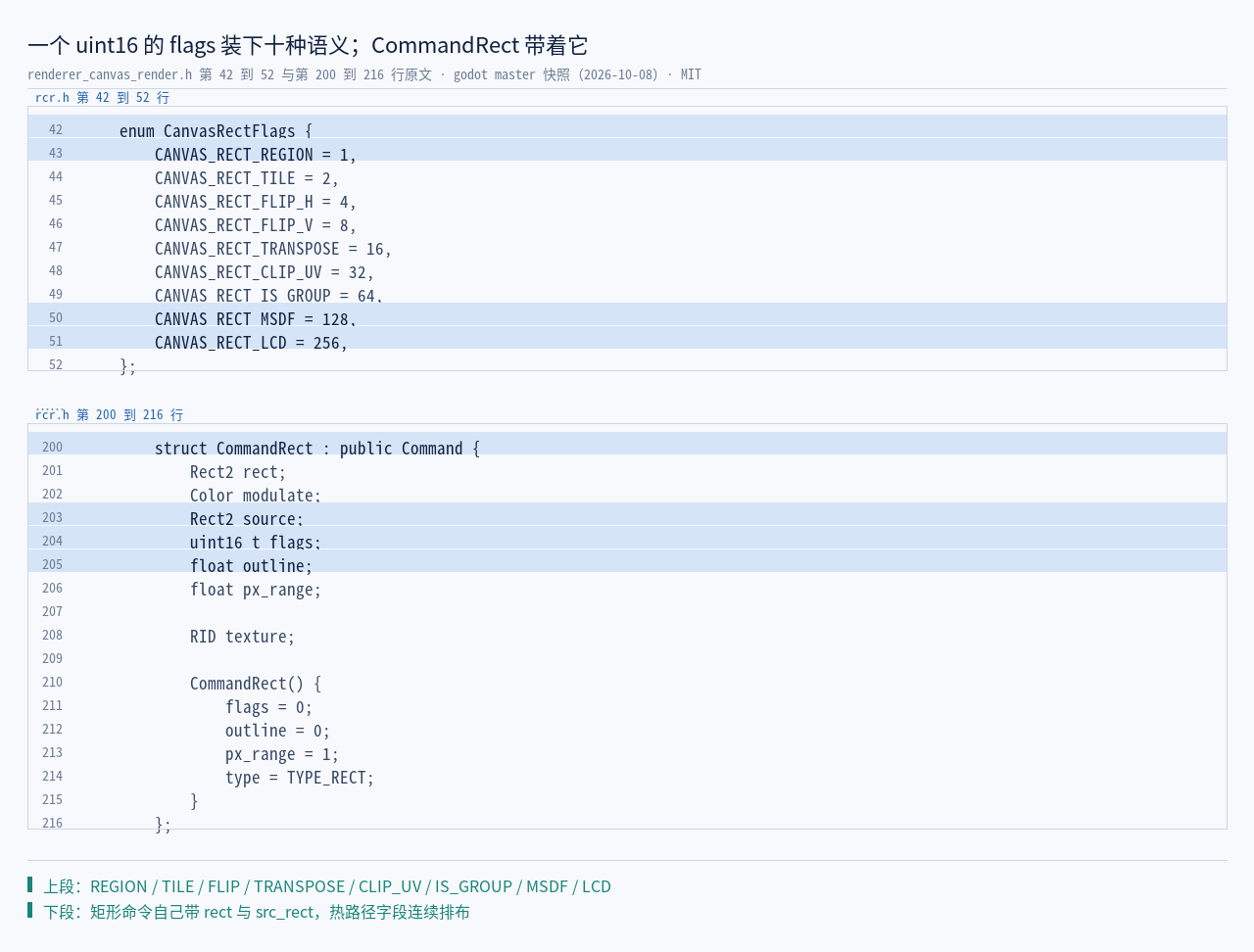Click the 'rcr.h 第 200 到 216 行' file label
This screenshot has width=1254, height=952.
click(x=109, y=414)
